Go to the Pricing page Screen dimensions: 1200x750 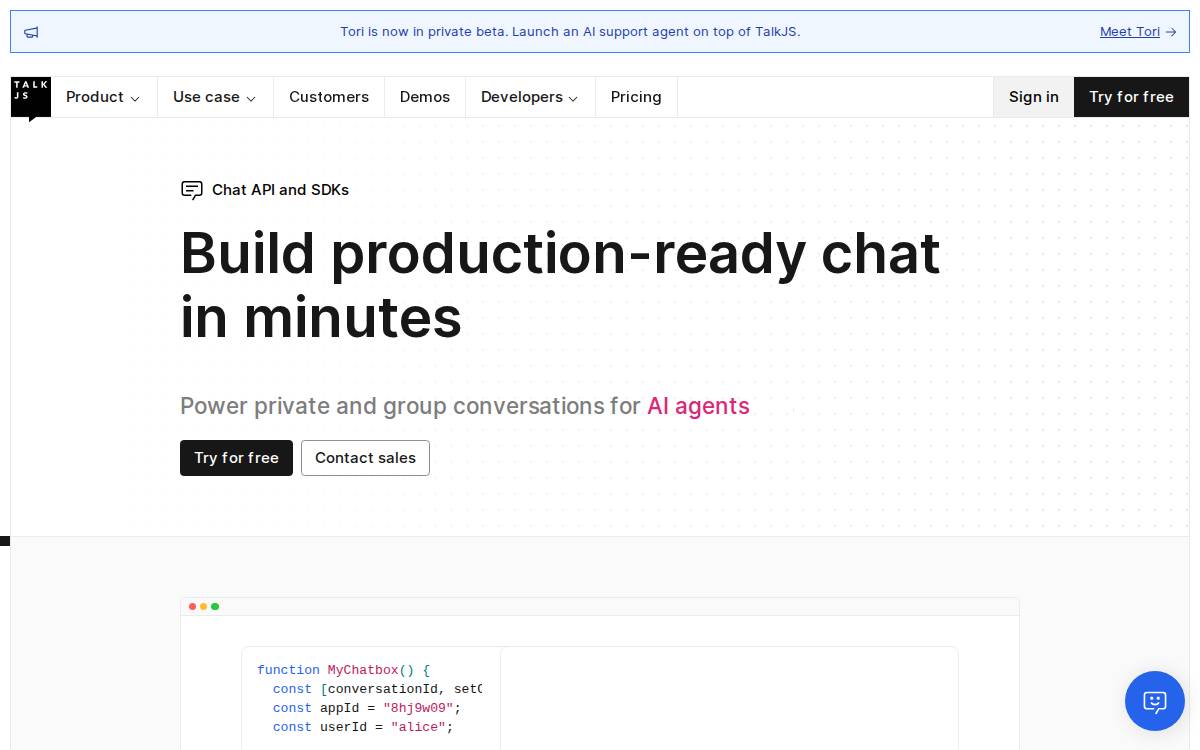[636, 97]
